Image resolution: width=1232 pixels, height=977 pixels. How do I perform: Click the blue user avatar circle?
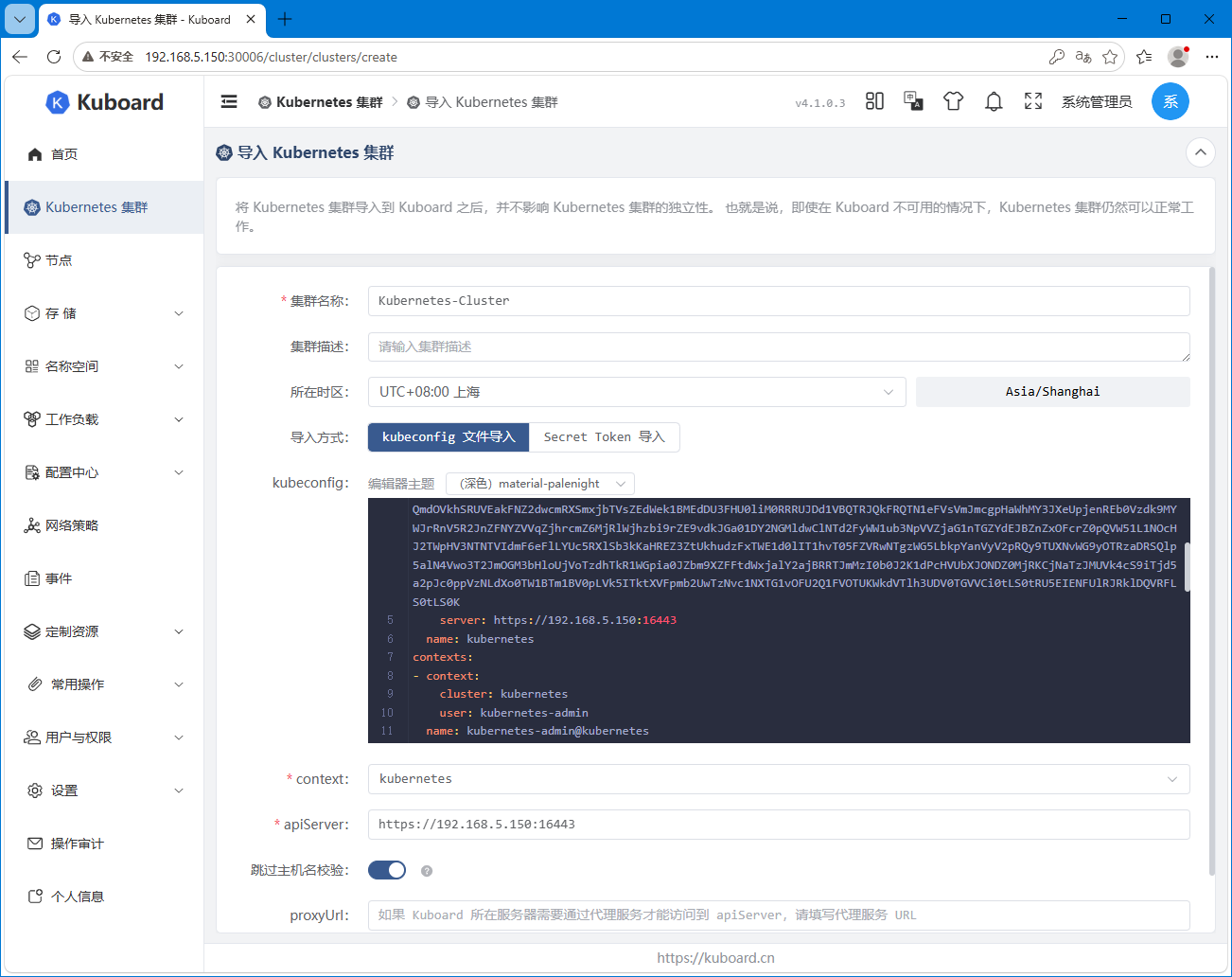1170,101
